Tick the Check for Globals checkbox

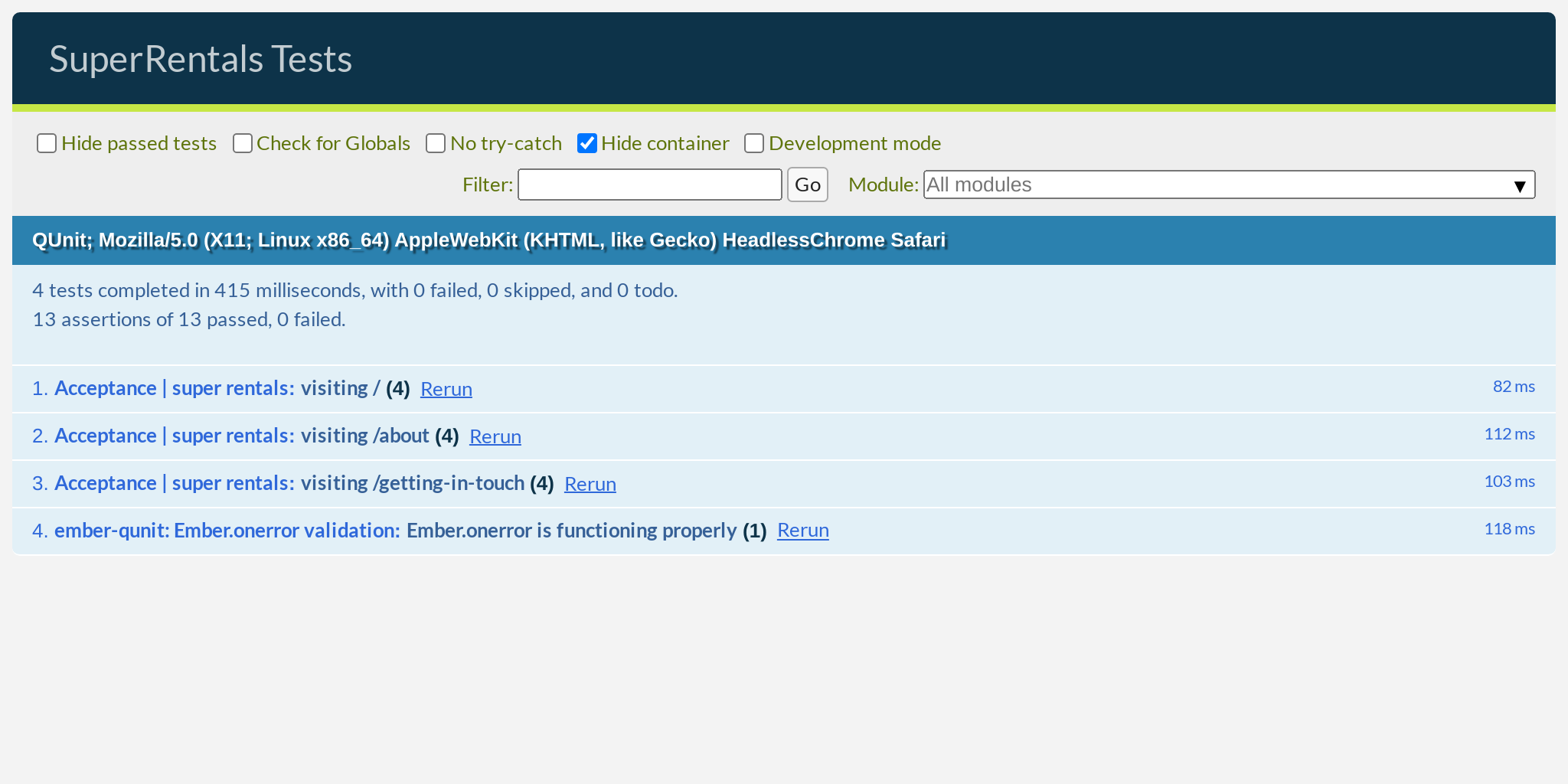[243, 143]
